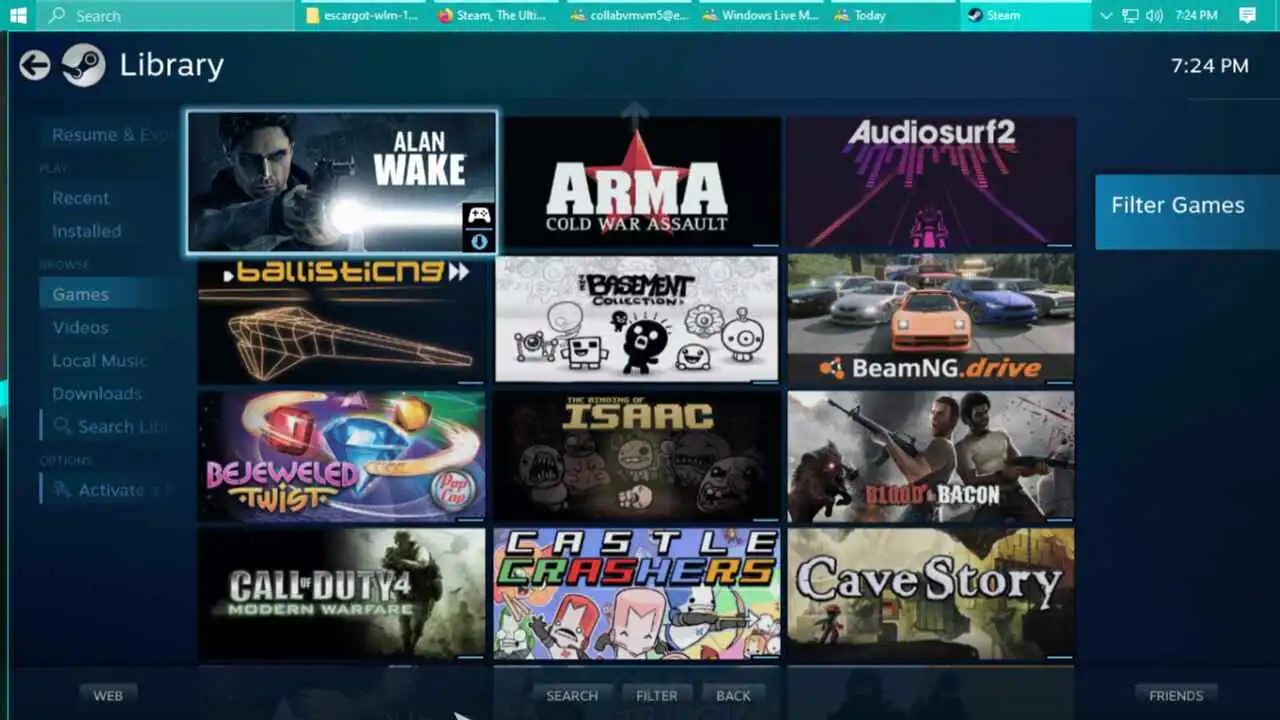Select the Audiosurf 2 tile
This screenshot has width=1280, height=720.
pos(931,181)
